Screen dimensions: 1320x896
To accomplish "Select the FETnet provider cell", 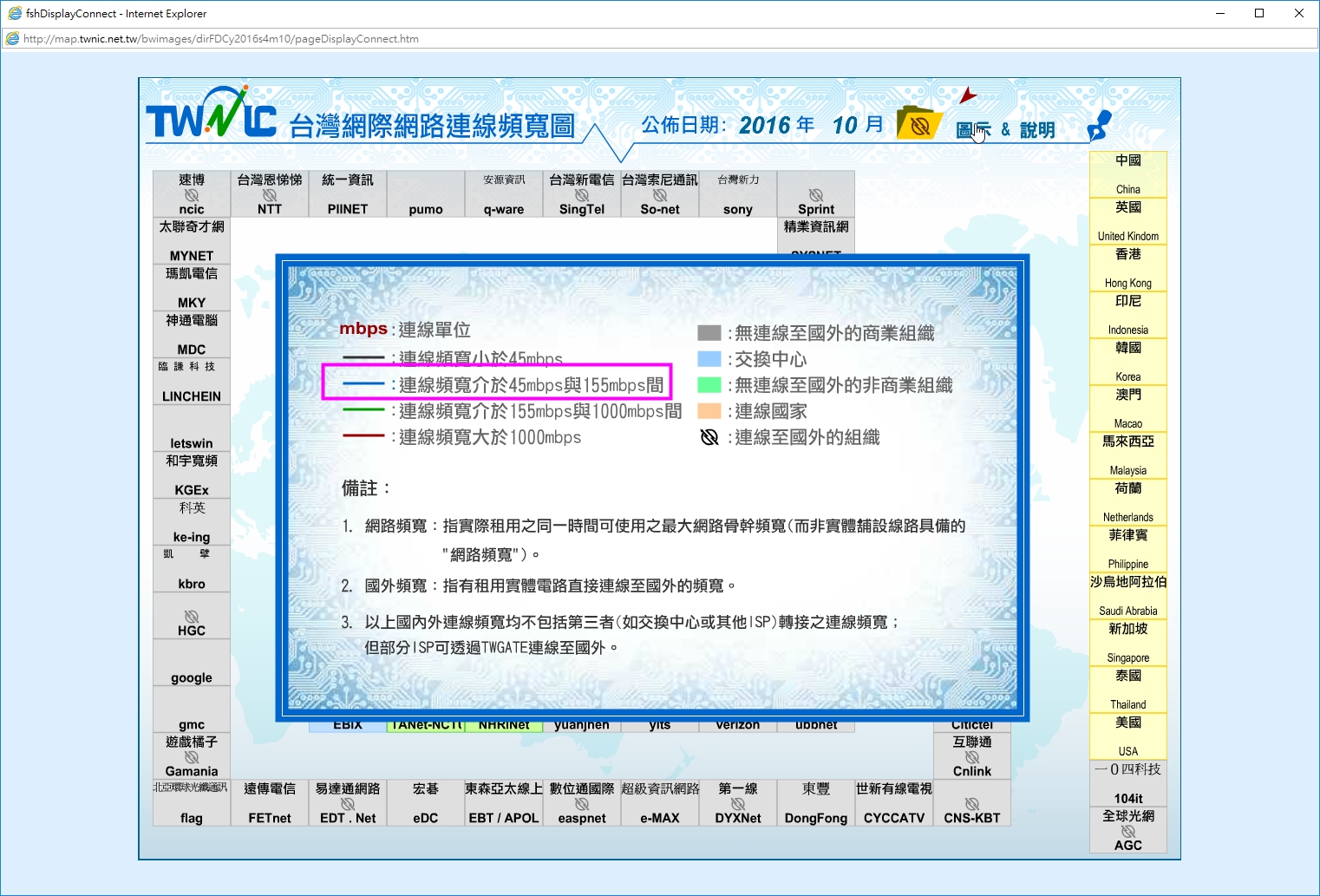I will [270, 802].
